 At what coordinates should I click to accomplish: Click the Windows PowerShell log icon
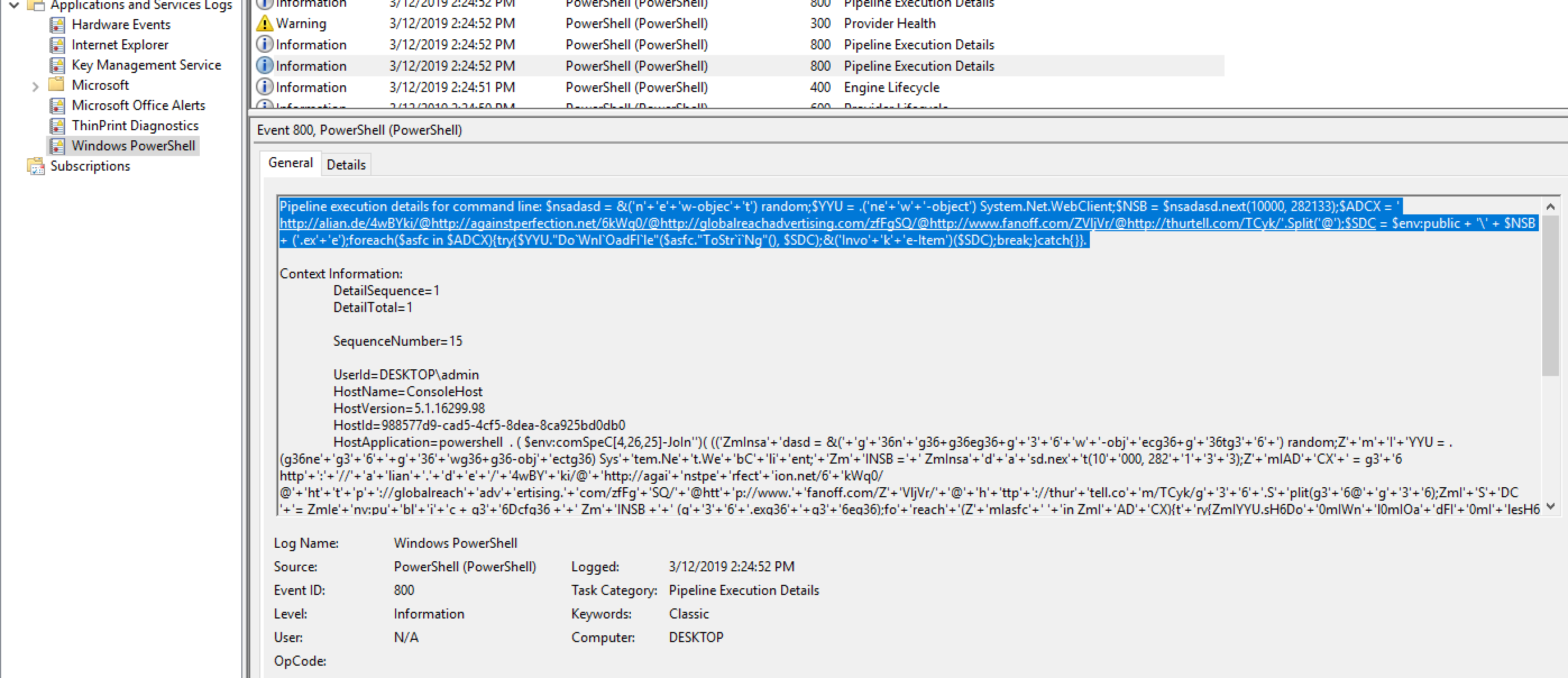(57, 146)
